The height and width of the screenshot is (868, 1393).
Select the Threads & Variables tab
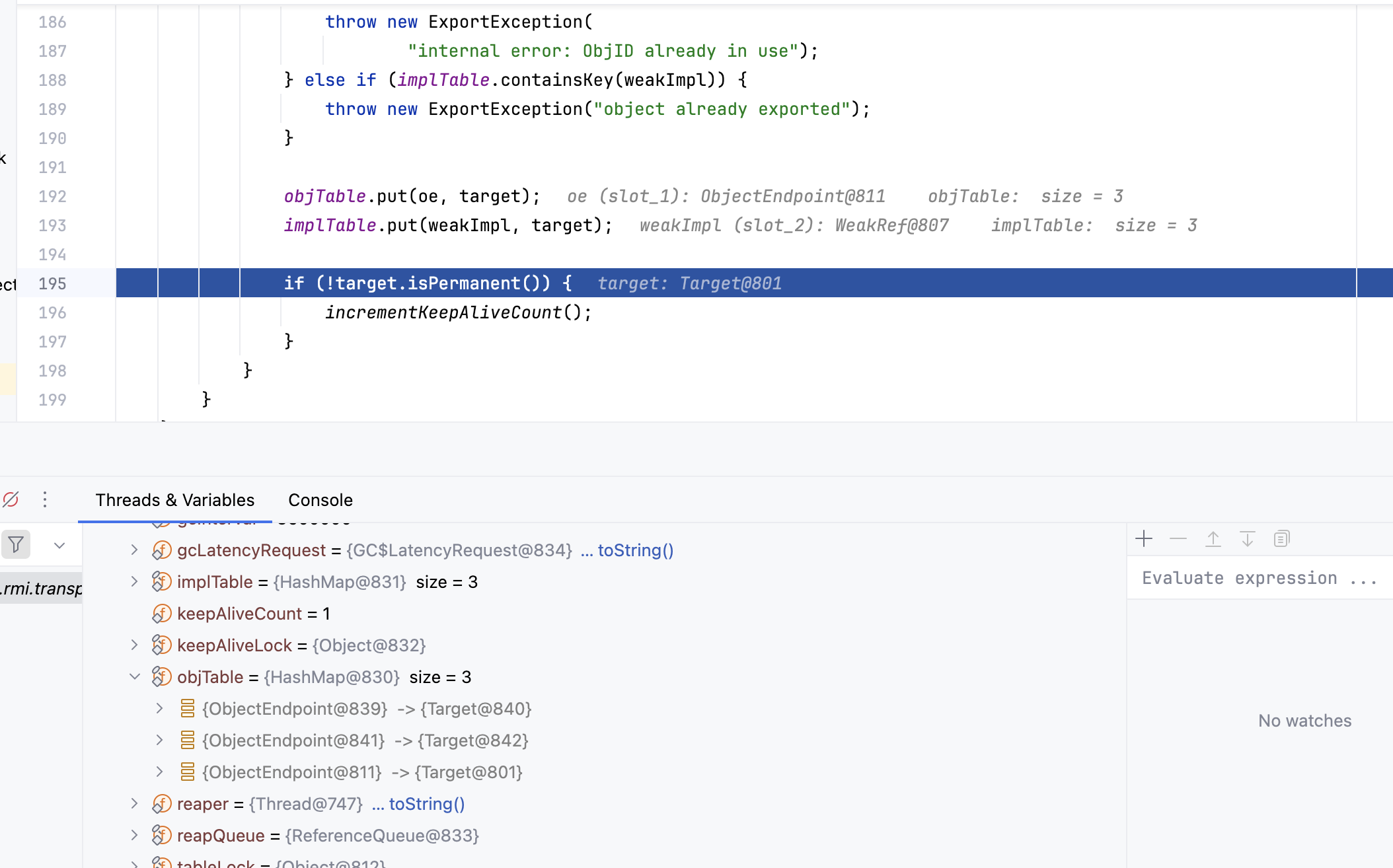(x=174, y=500)
